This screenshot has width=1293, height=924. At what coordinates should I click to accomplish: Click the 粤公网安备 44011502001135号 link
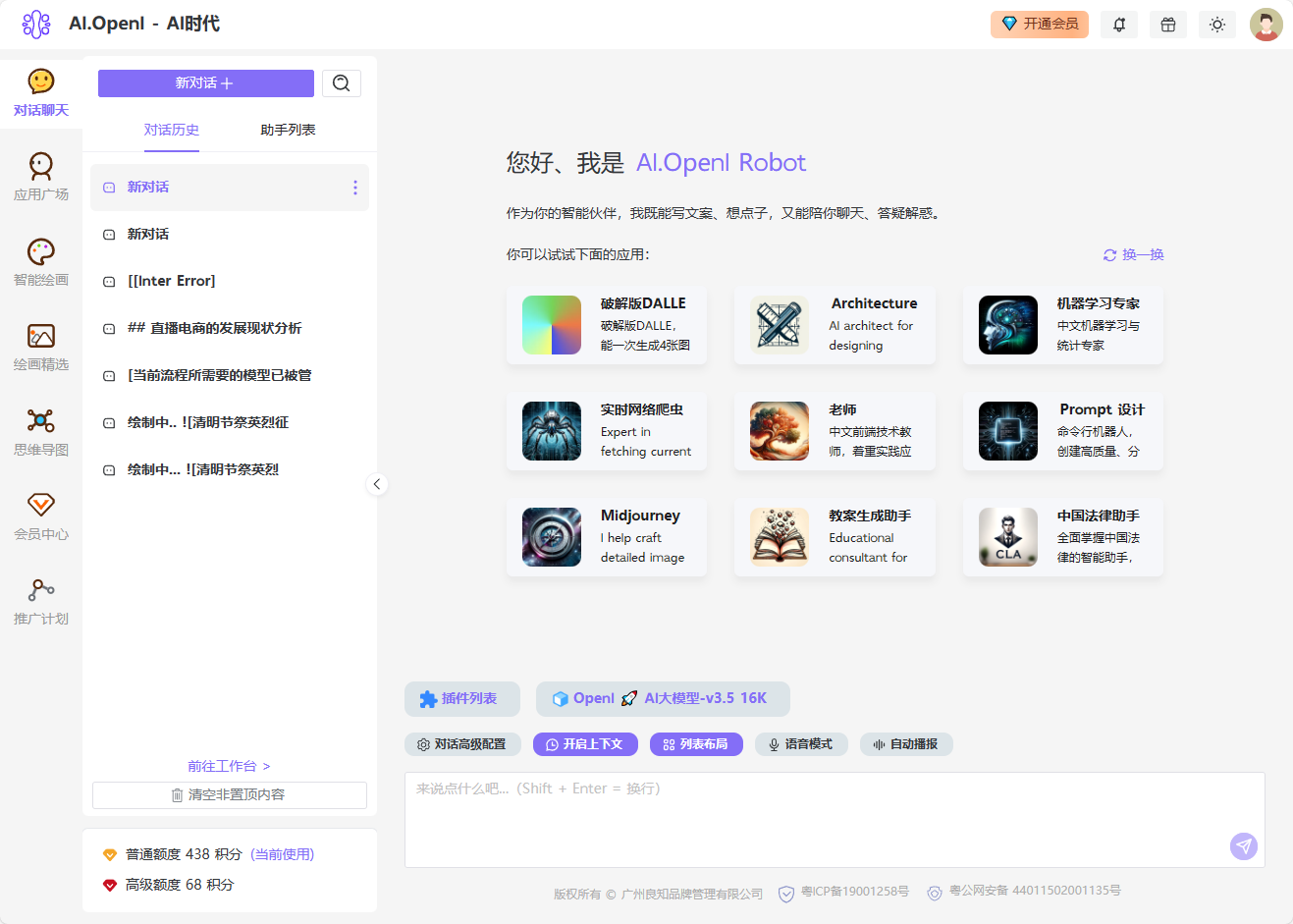pyautogui.click(x=1035, y=891)
